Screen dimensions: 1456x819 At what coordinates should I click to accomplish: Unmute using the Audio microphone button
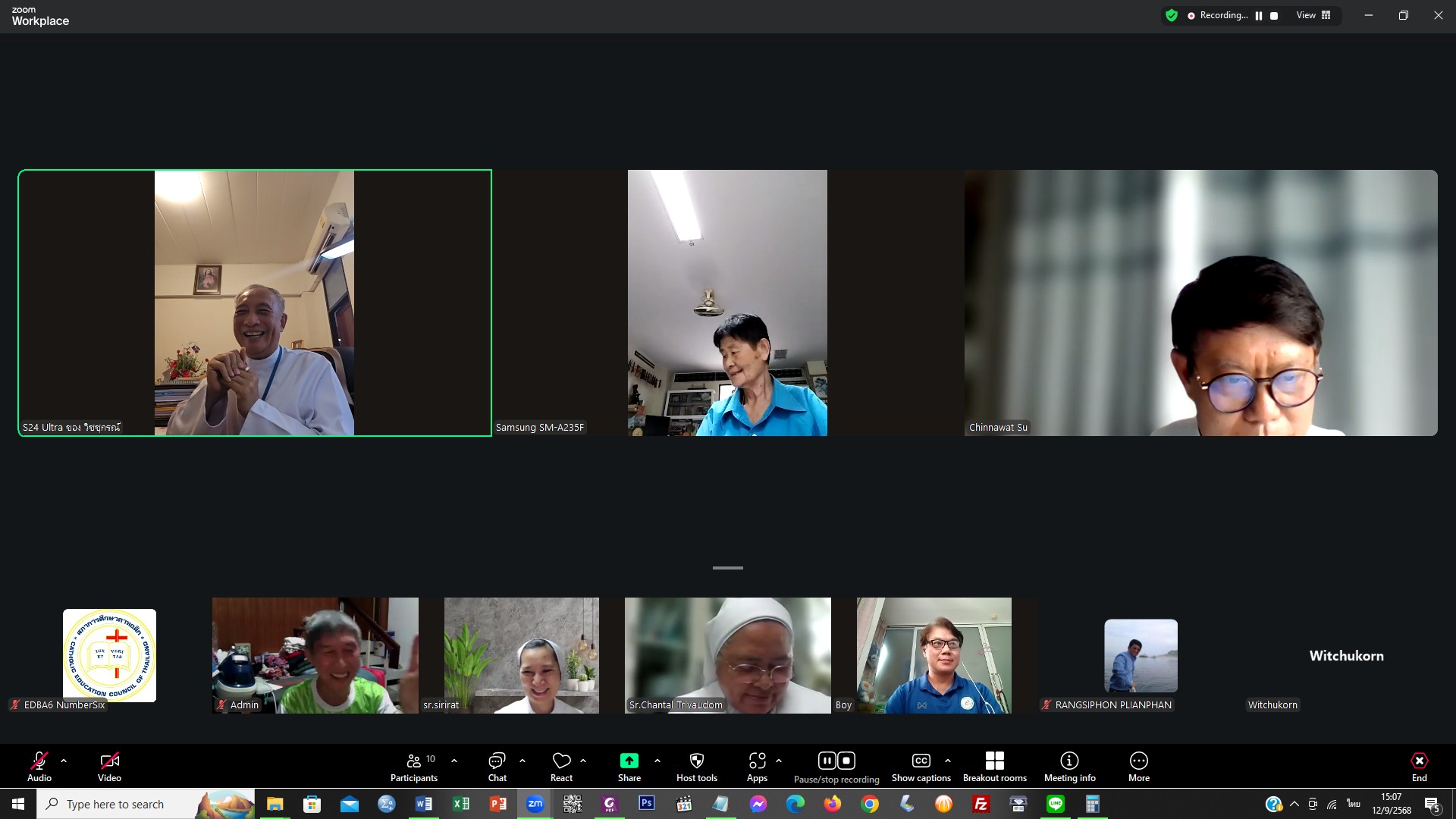point(39,761)
